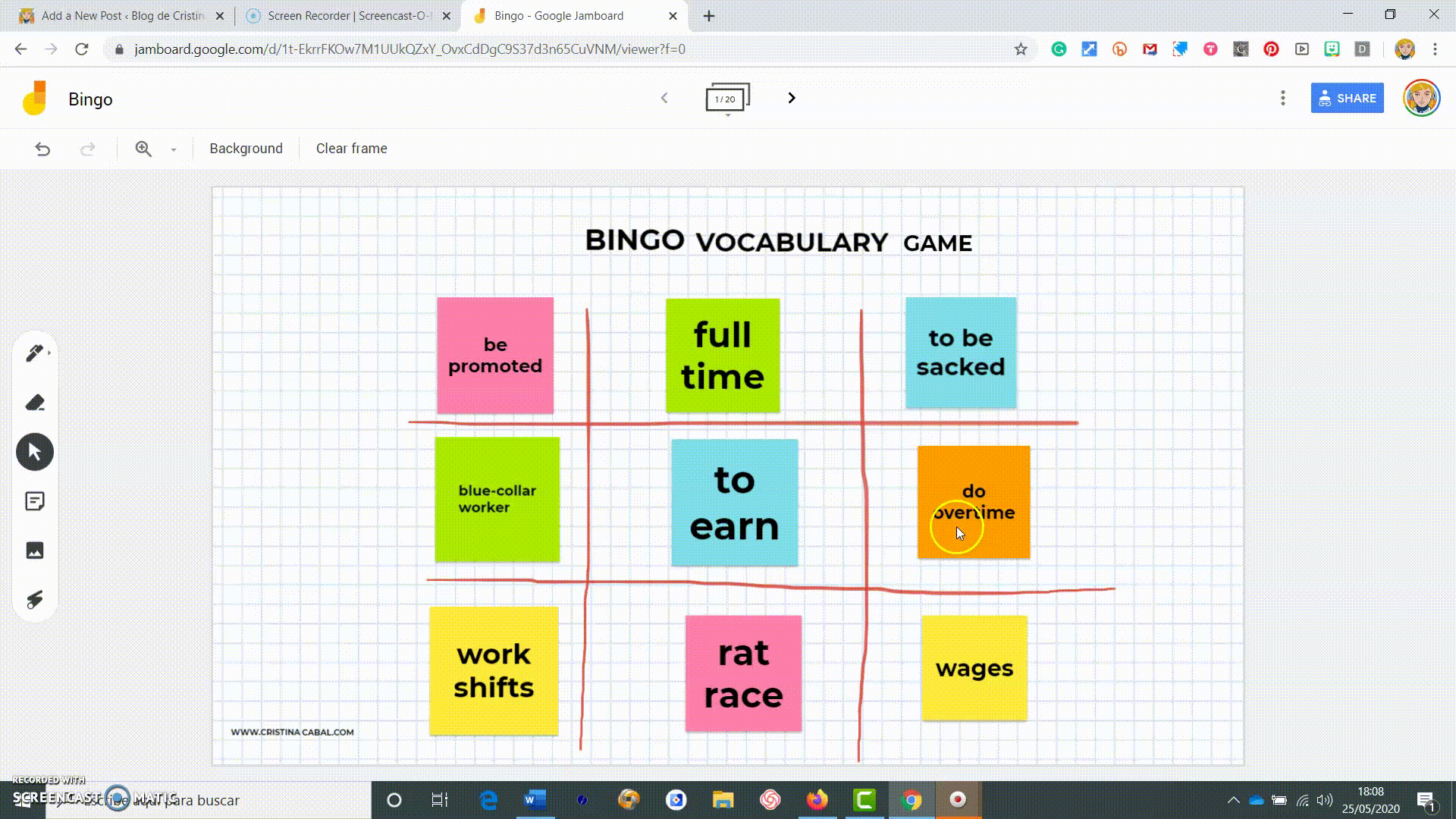
Task: Navigate to previous frame with arrow
Action: coord(663,97)
